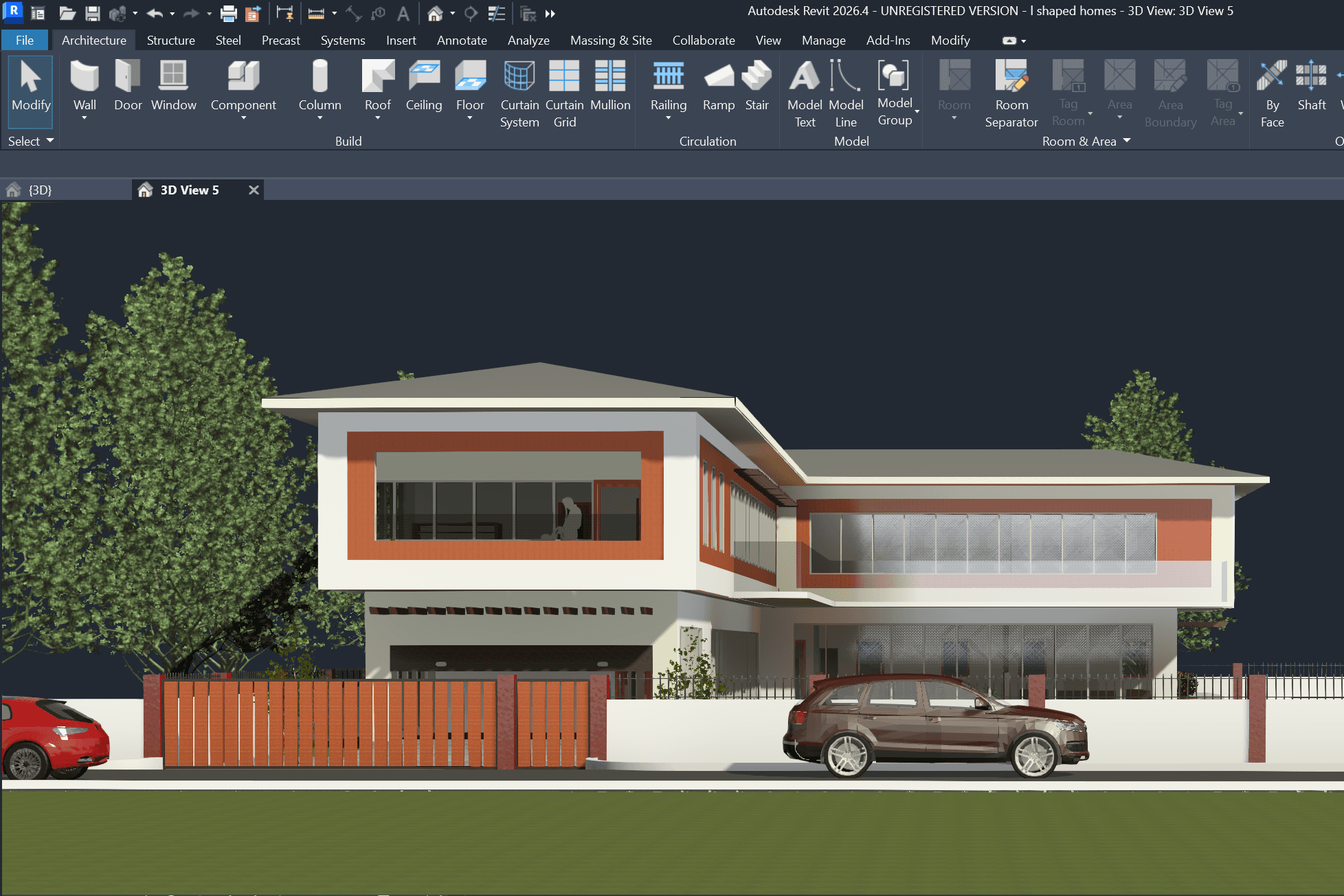1344x896 pixels.
Task: Close the 3D View 5 tab
Action: click(x=254, y=190)
